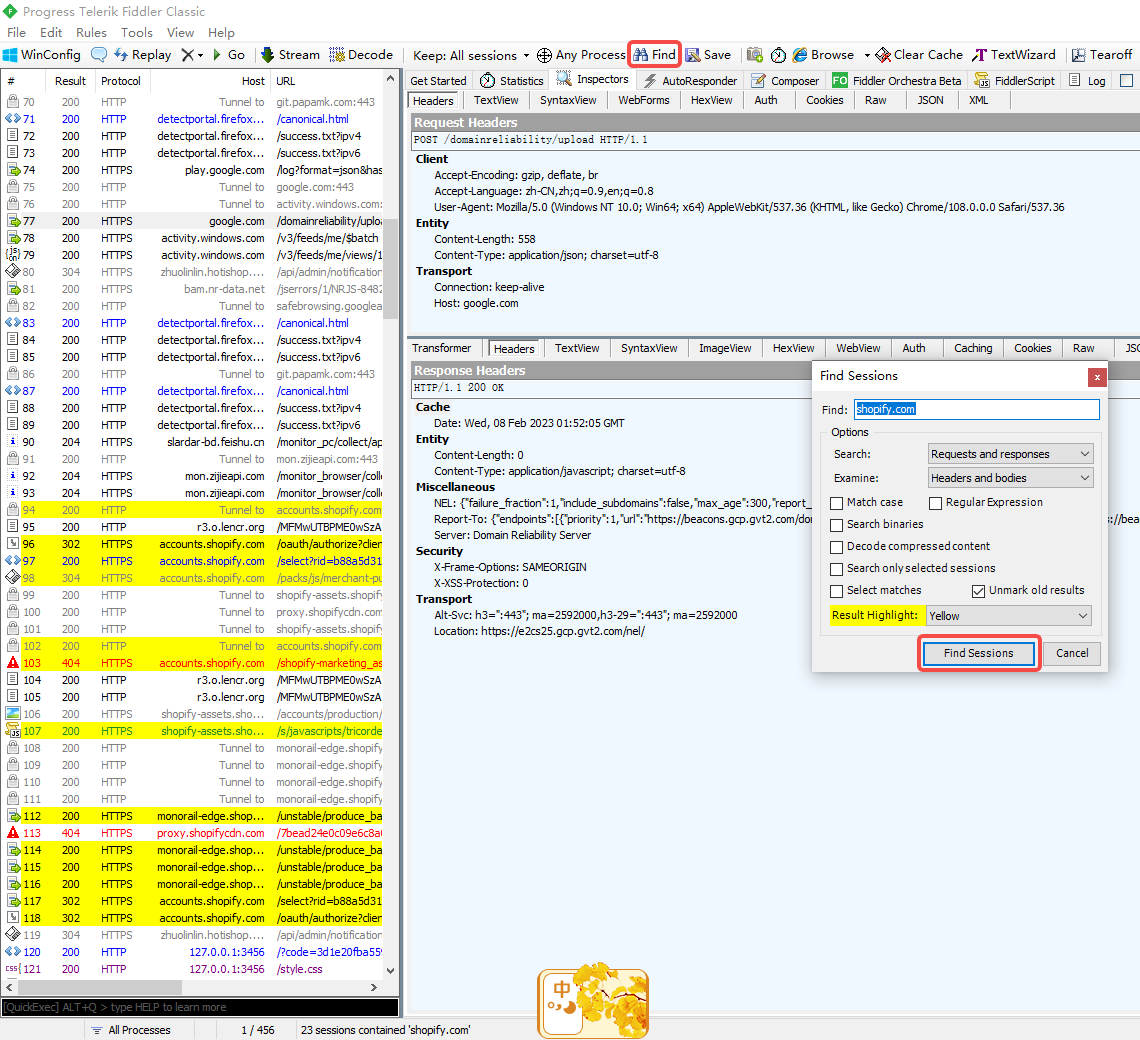Viewport: 1140px width, 1040px height.
Task: Open the Search scope dropdown
Action: tap(1010, 454)
